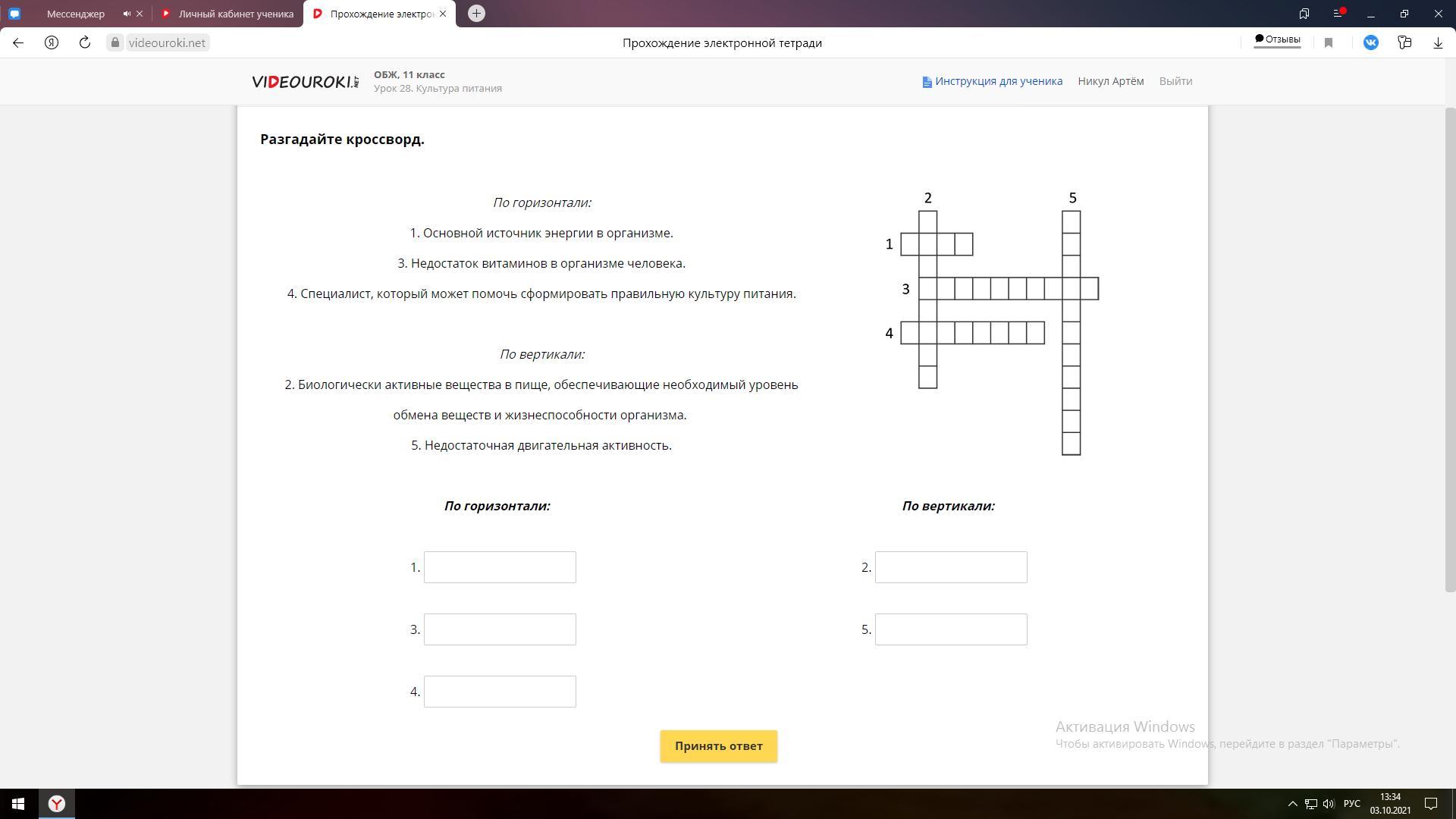Viewport: 1456px width, 819px height.
Task: Show hidden tray icons chevron
Action: pos(1292,804)
